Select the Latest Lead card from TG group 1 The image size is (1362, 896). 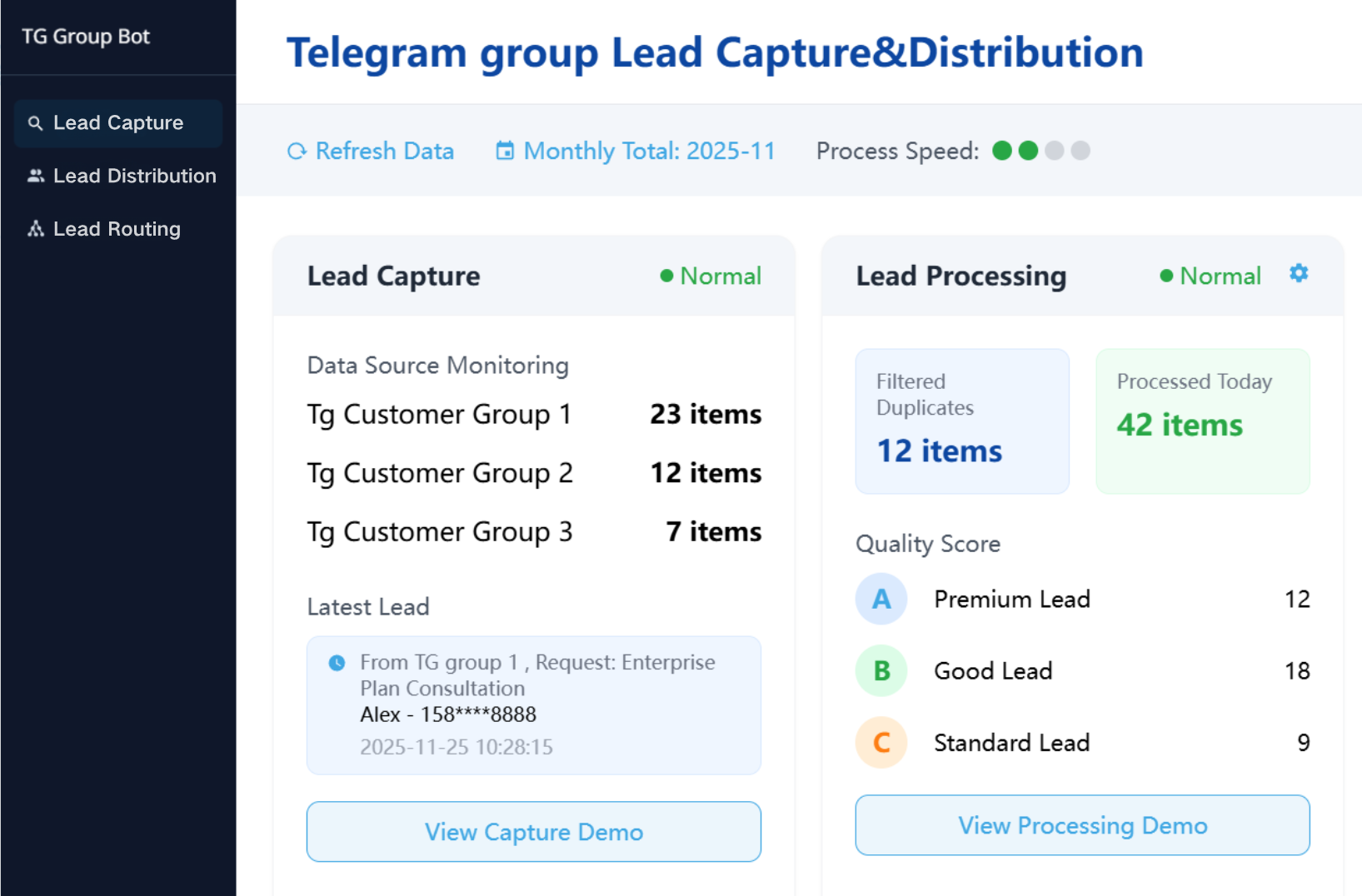533,705
